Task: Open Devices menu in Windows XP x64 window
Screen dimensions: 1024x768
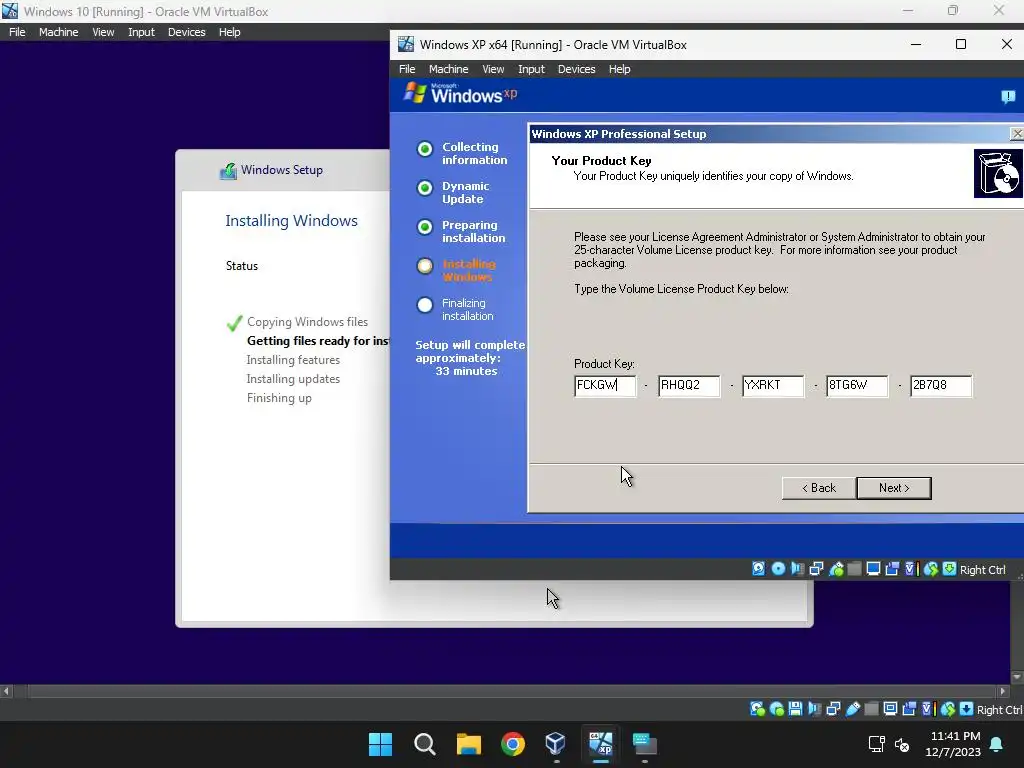Action: click(576, 69)
